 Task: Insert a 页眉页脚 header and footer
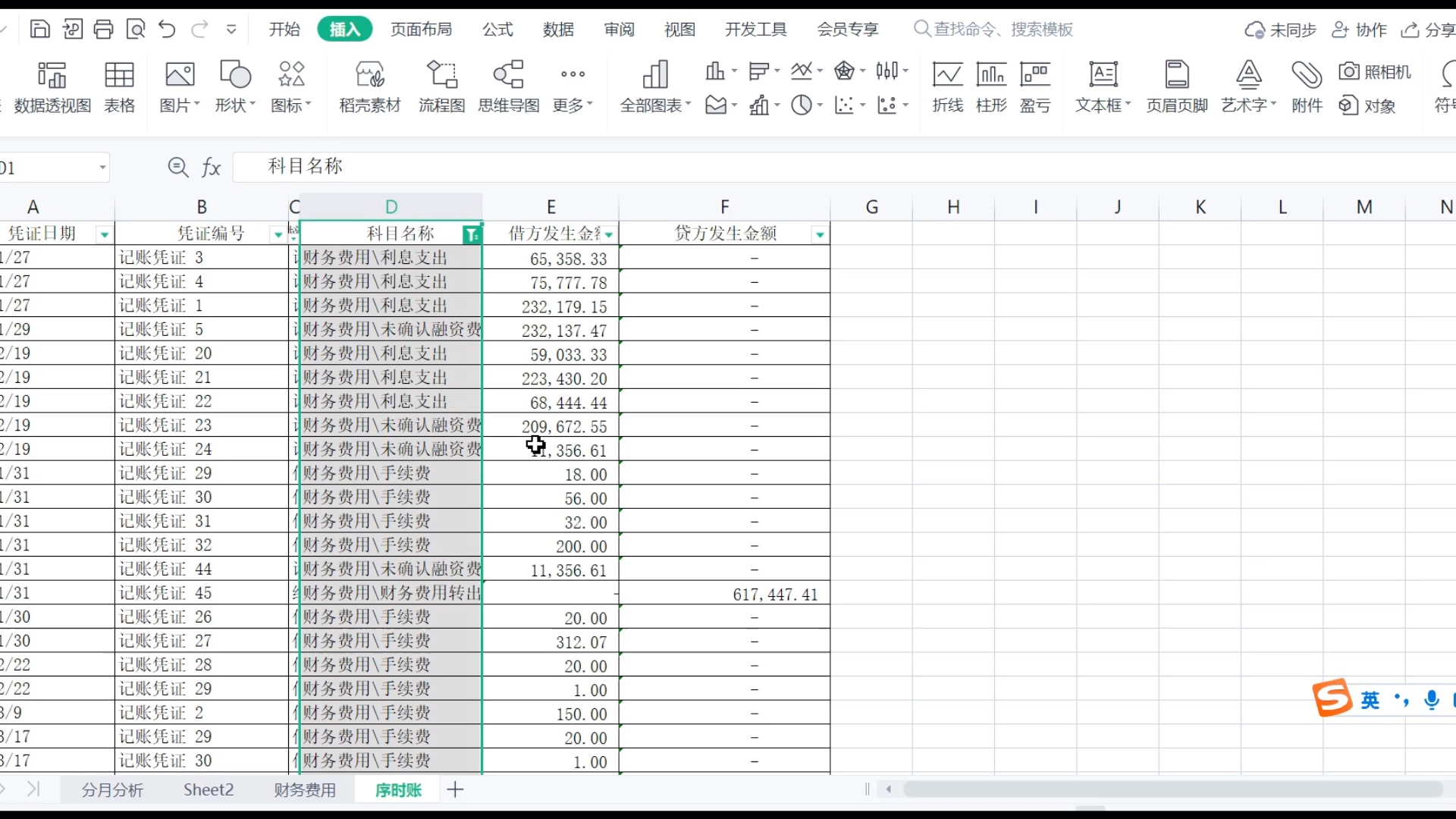(x=1176, y=85)
